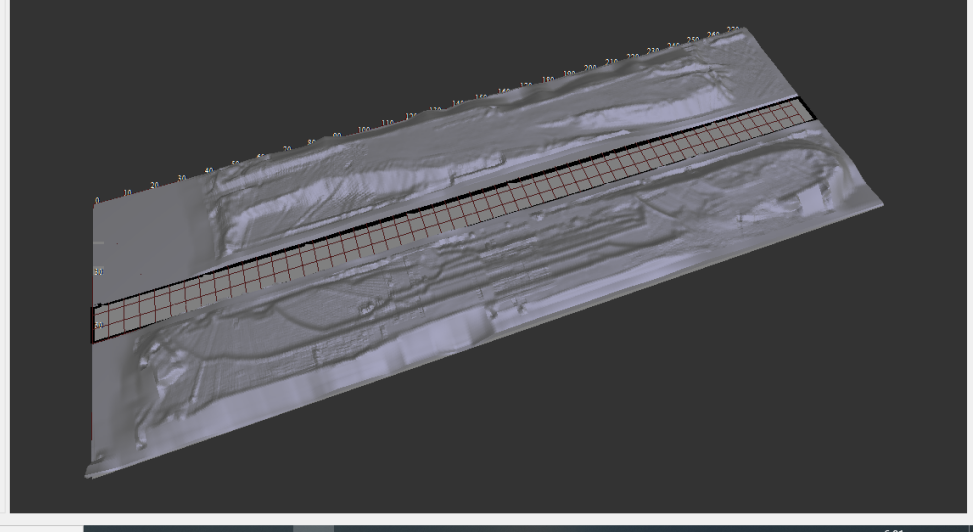The height and width of the screenshot is (532, 973).
Task: Select the 200 tick label along the top axis
Action: 590,68
